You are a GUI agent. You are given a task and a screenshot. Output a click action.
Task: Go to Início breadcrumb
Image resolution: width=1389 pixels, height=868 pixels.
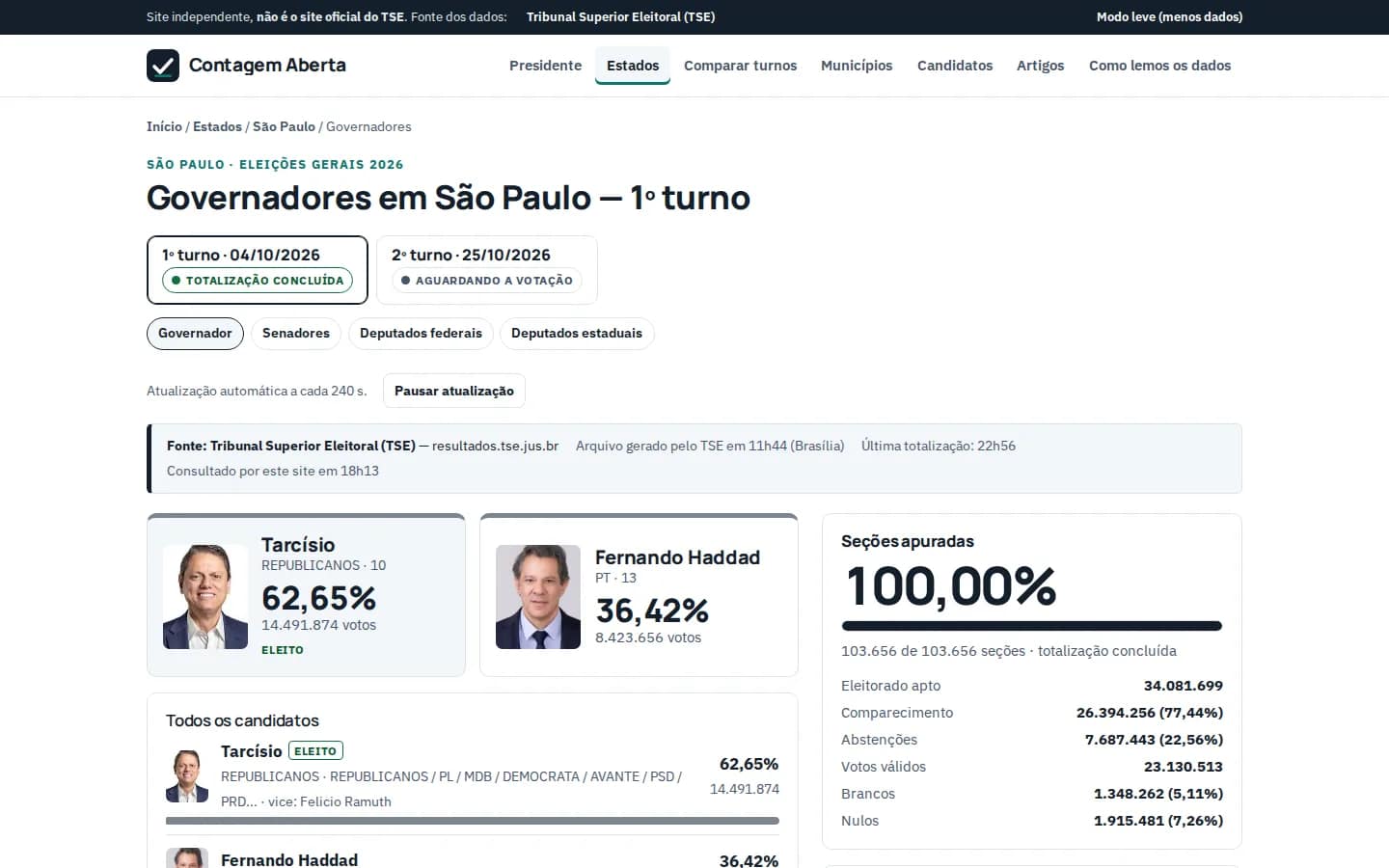(x=164, y=126)
